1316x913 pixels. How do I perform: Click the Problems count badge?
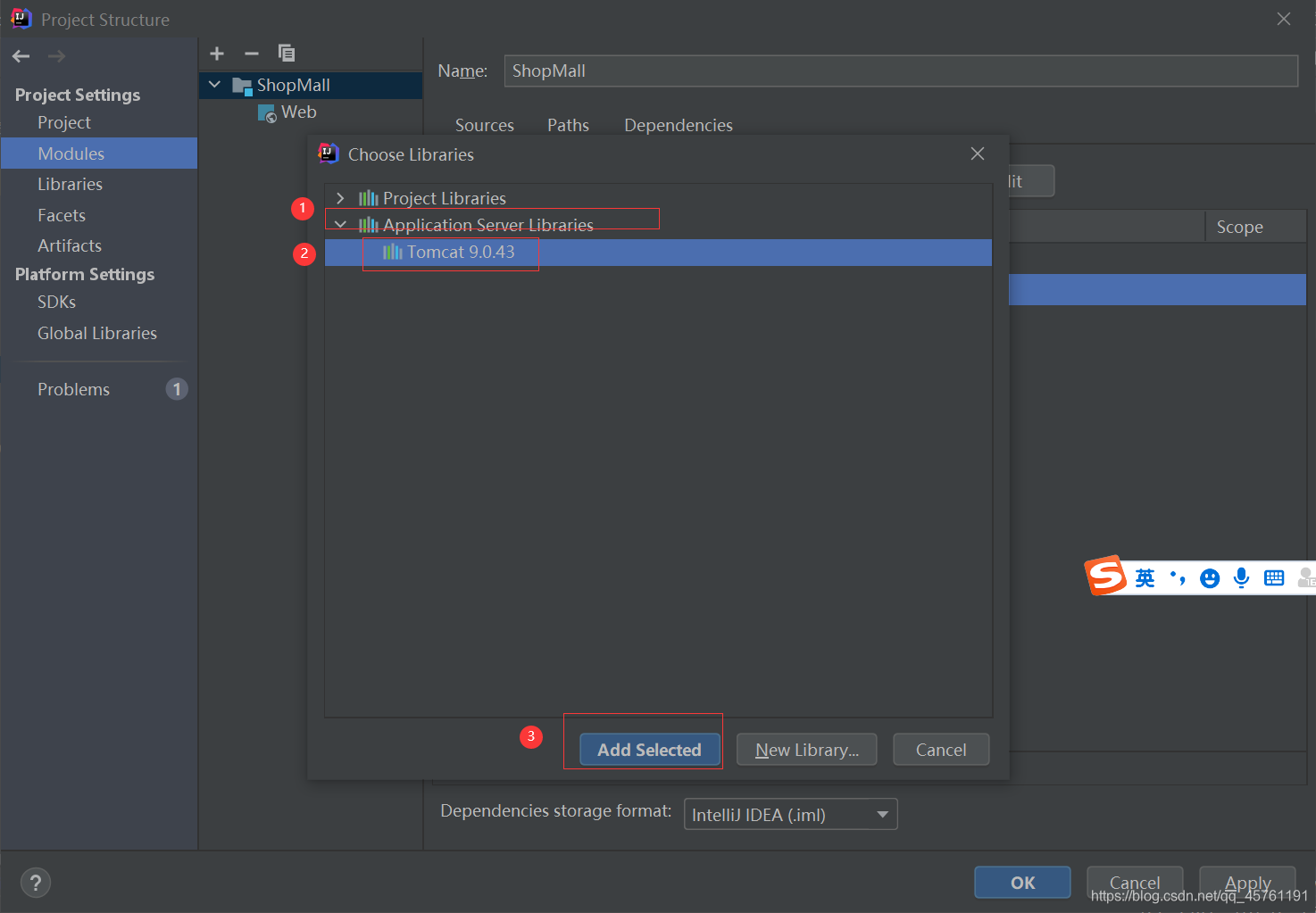177,389
